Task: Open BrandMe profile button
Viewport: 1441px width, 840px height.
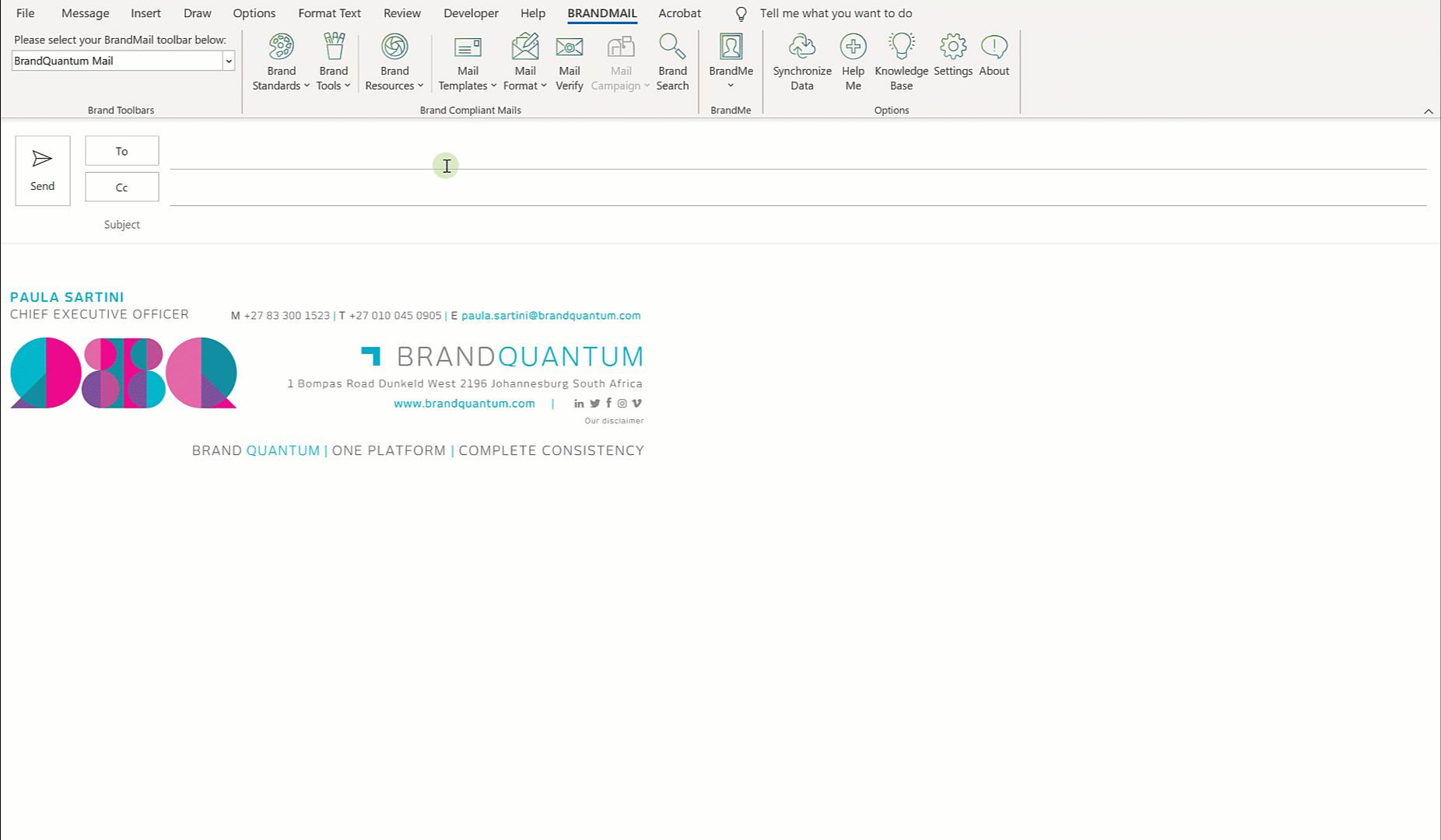Action: 731,62
